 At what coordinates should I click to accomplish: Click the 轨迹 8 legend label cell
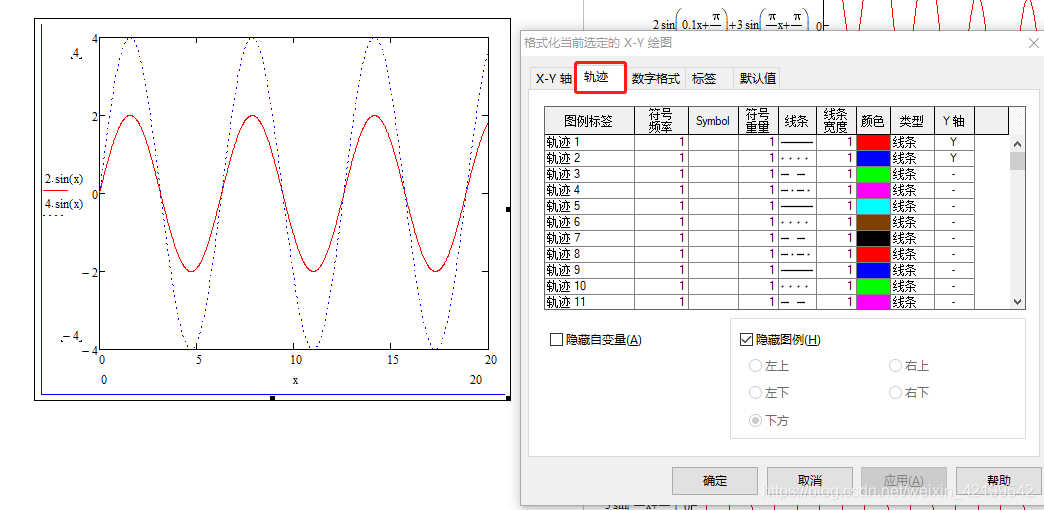click(589, 254)
